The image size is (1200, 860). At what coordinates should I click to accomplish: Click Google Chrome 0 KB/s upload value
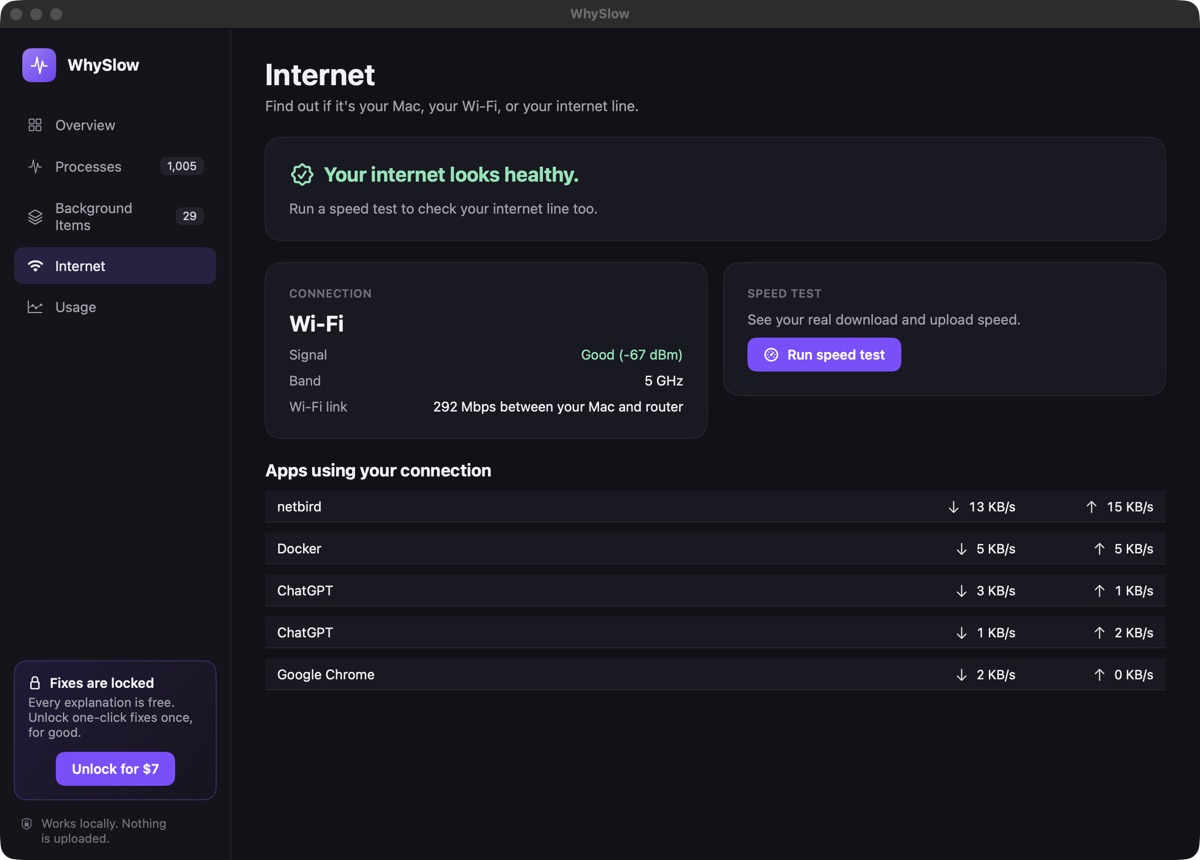(1134, 675)
